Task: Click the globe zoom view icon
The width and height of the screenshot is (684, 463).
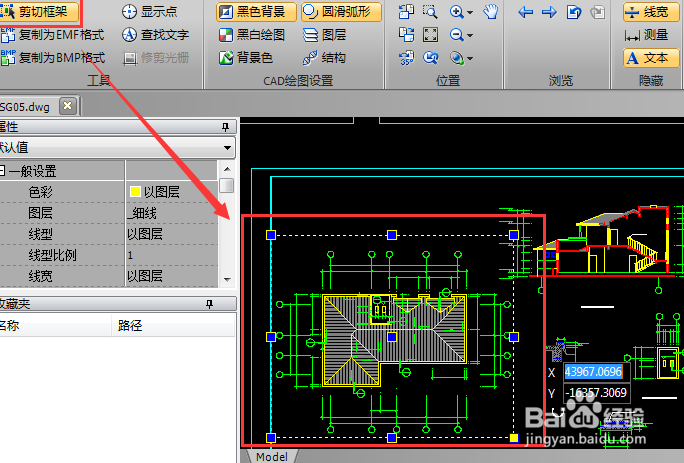Action: (x=457, y=58)
